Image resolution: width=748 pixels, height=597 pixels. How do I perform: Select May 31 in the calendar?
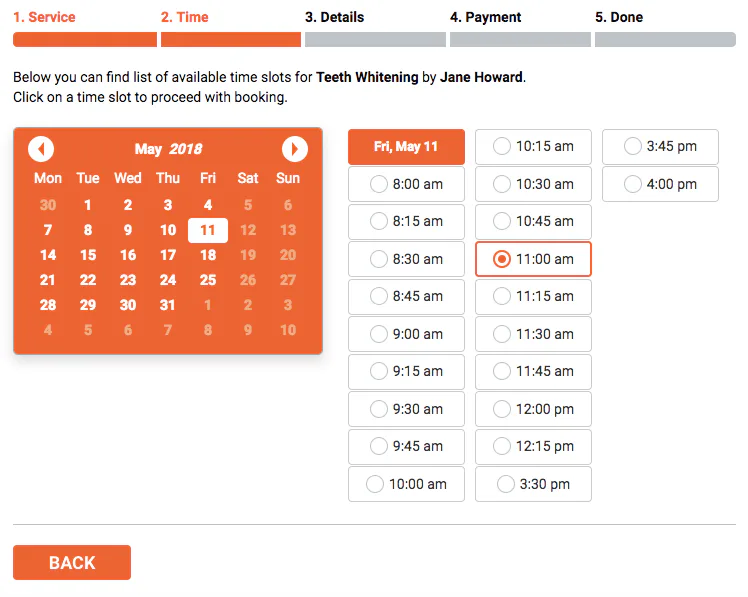coord(168,305)
